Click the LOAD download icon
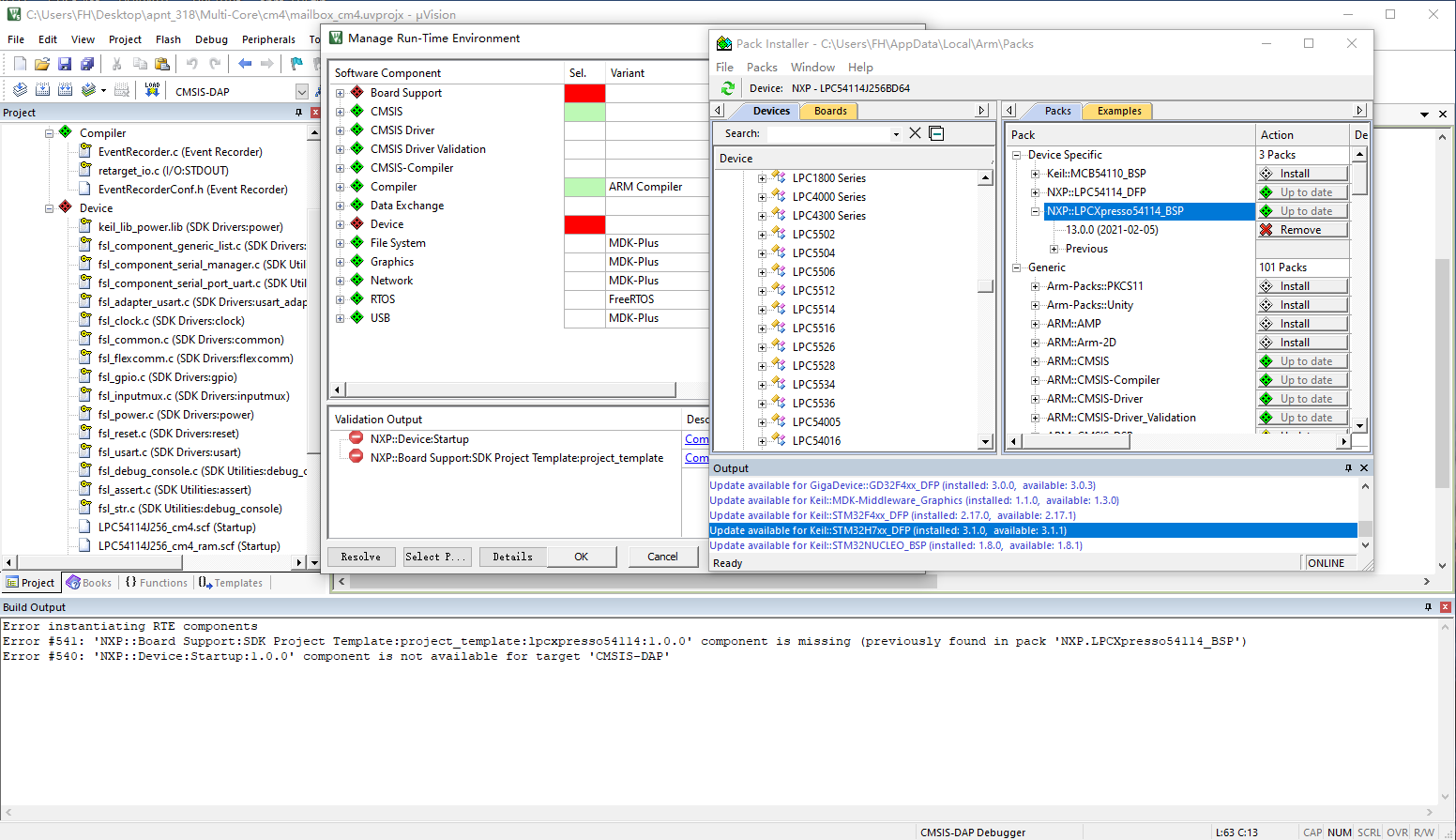This screenshot has height=840, width=1456. (x=152, y=90)
